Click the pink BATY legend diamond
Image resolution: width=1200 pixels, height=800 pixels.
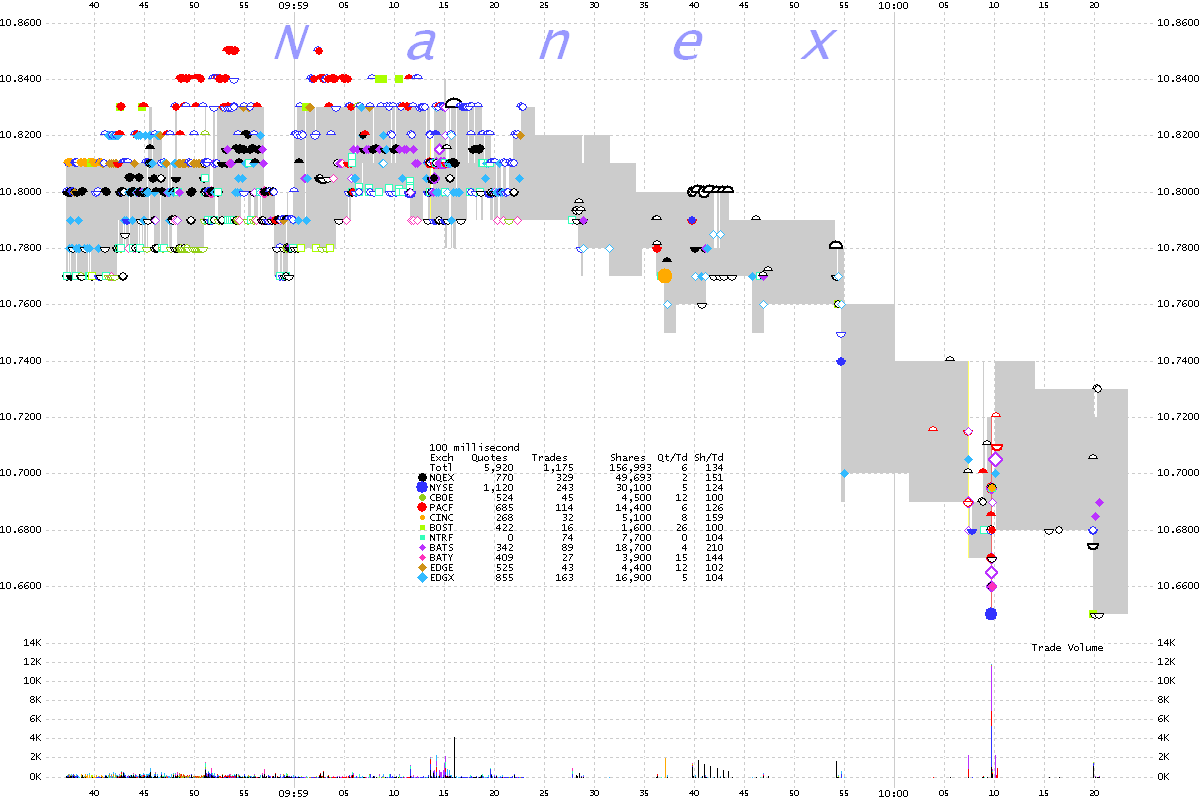tap(422, 557)
